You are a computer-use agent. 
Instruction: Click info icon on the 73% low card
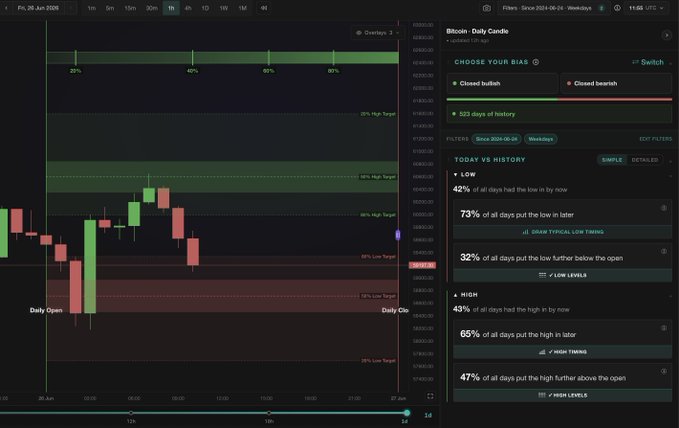pos(663,208)
